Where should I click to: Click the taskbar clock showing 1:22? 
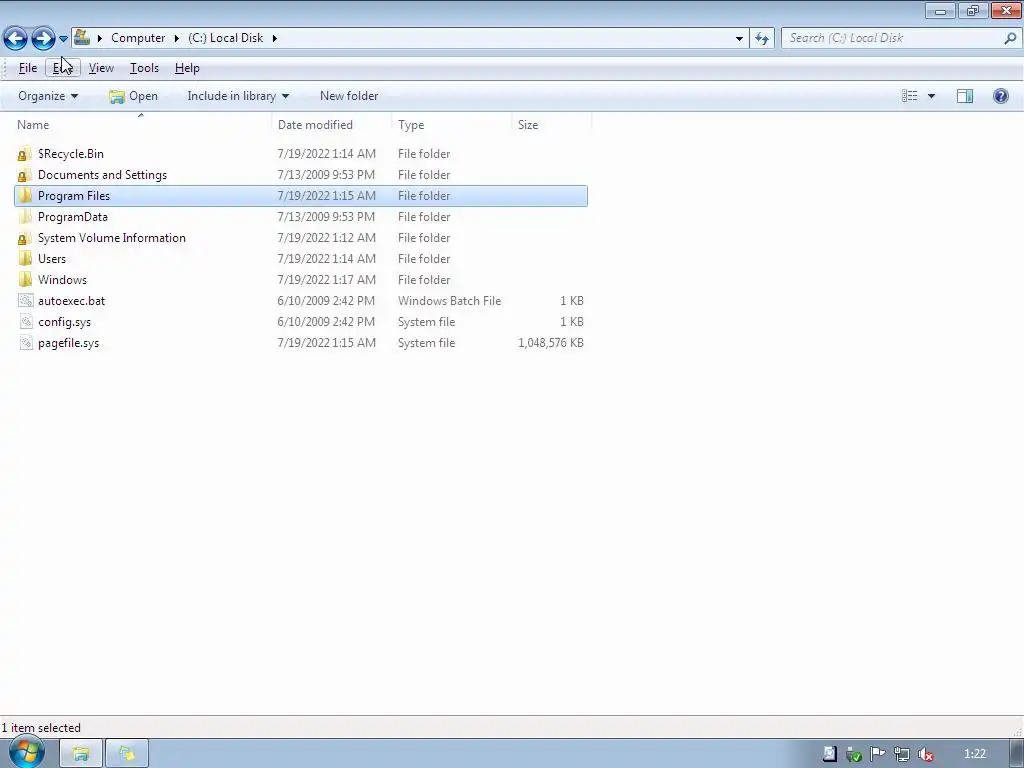click(x=974, y=754)
